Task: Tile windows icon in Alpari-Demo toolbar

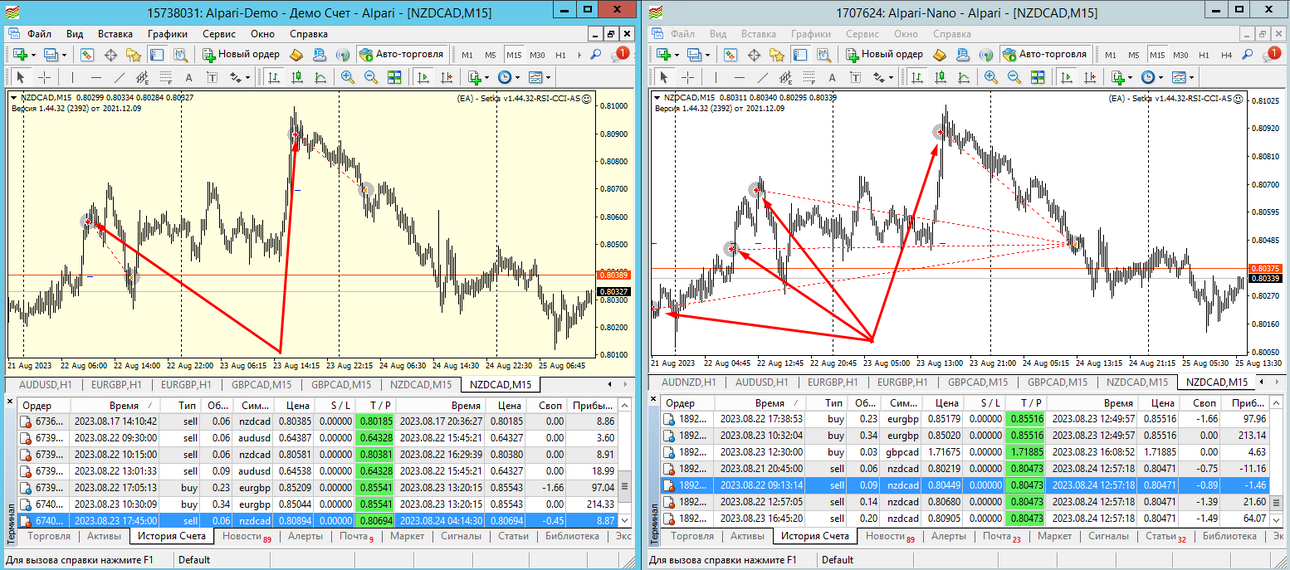Action: click(x=394, y=76)
